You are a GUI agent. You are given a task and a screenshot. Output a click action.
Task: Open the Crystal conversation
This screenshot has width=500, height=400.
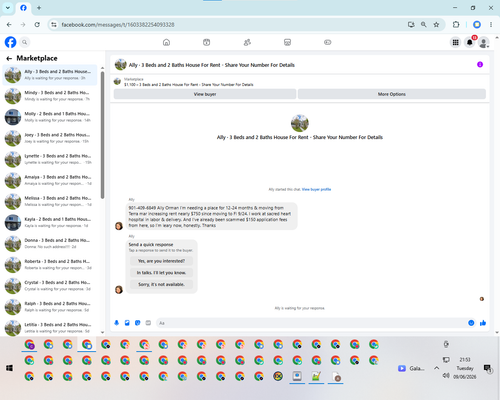50,286
